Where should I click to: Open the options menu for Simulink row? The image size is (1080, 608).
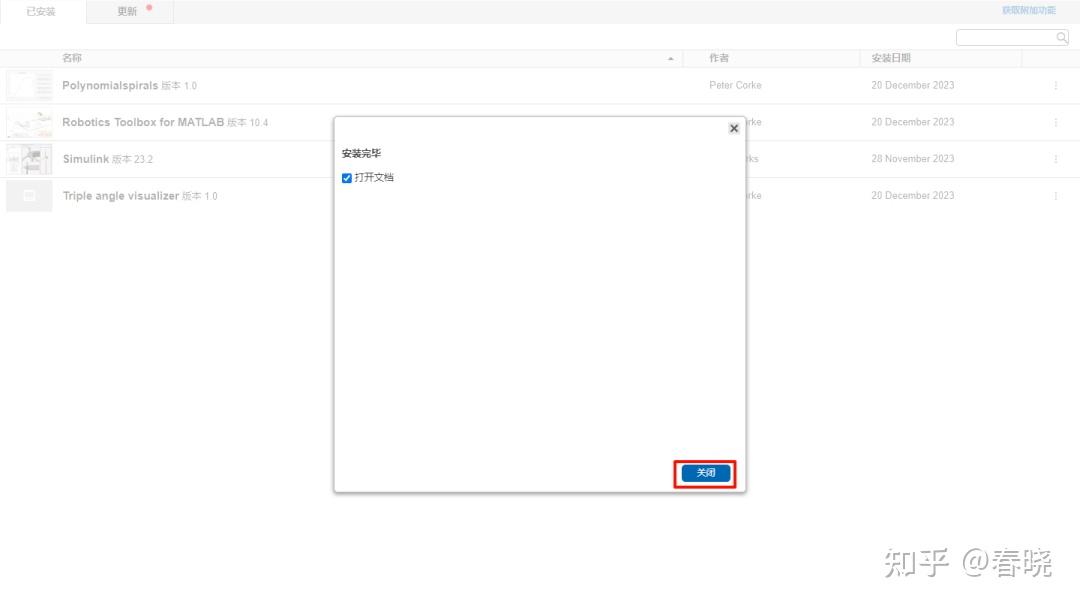tap(1056, 158)
